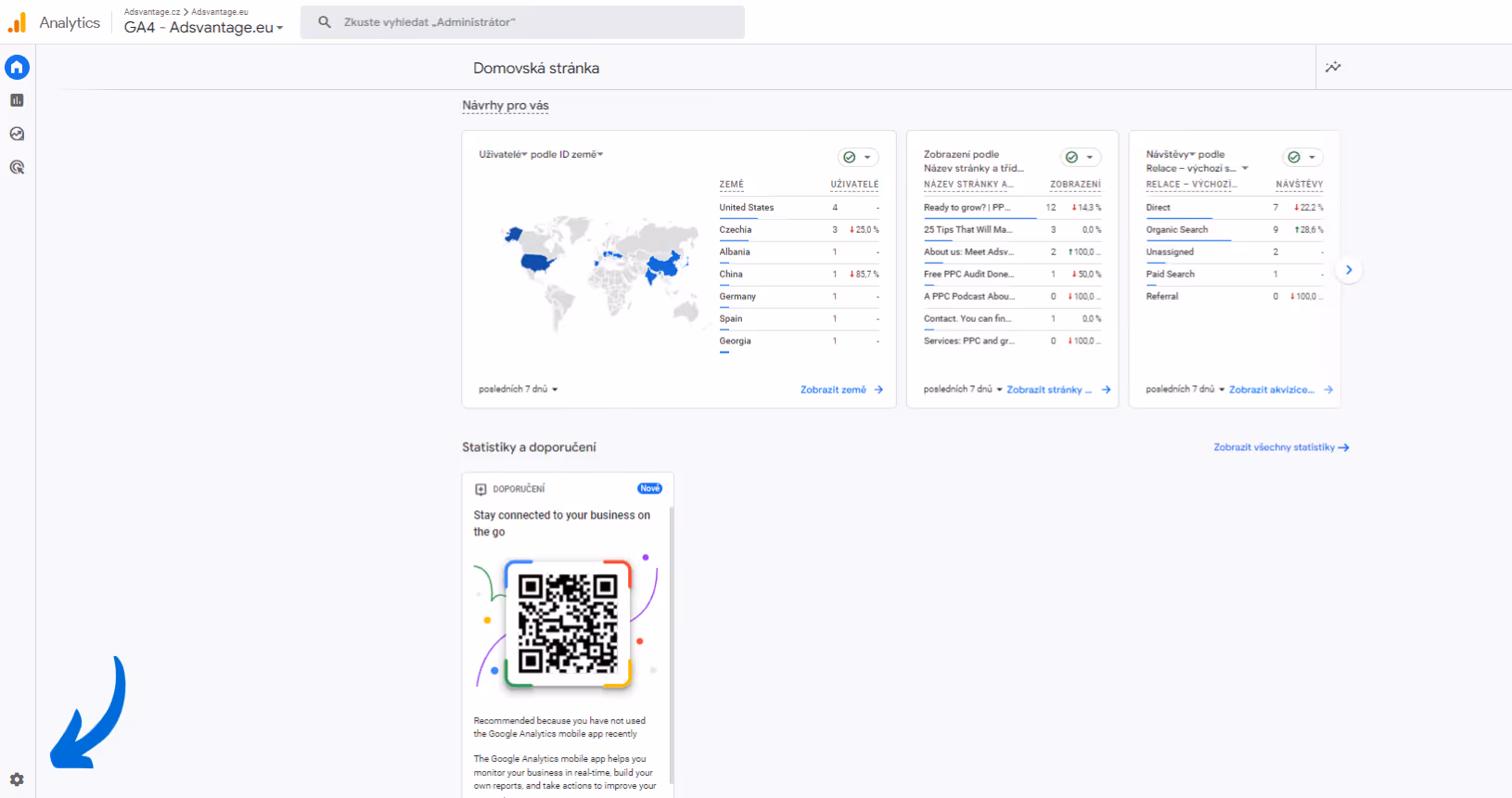This screenshot has height=798, width=1512.
Task: Click the Contact. You can fin... row
Action: [x=1012, y=319]
